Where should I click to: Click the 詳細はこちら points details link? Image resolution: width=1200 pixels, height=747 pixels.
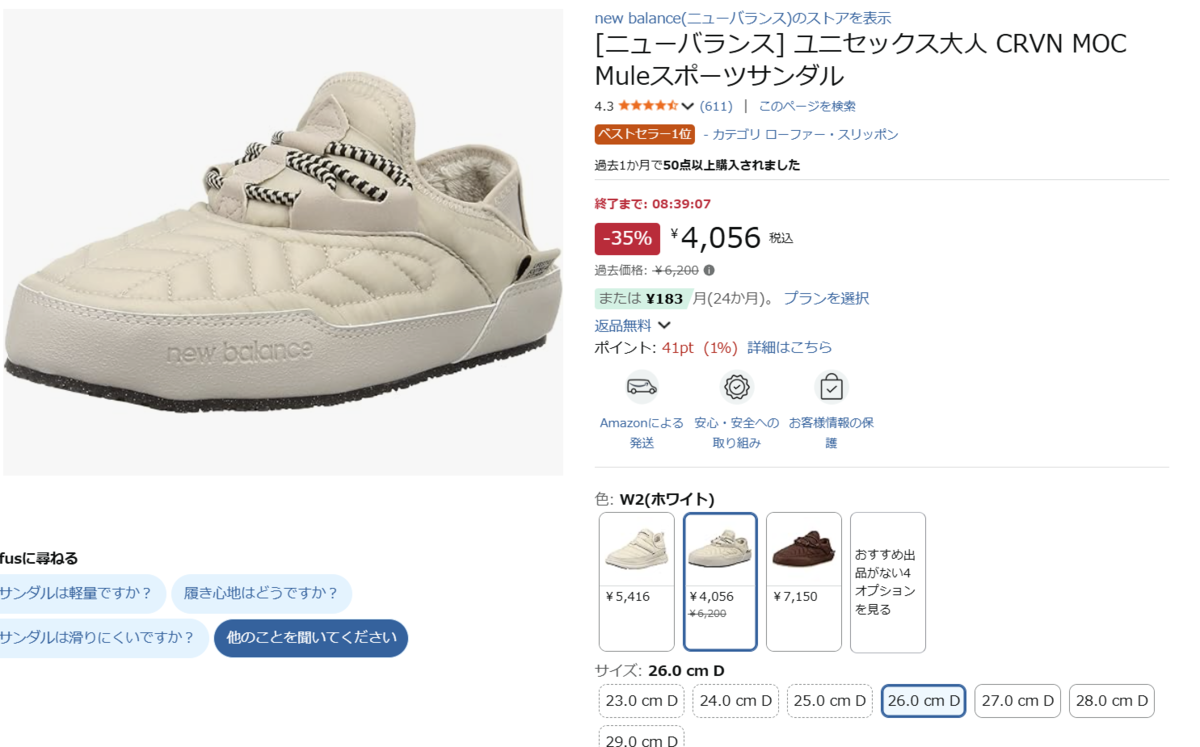(789, 347)
